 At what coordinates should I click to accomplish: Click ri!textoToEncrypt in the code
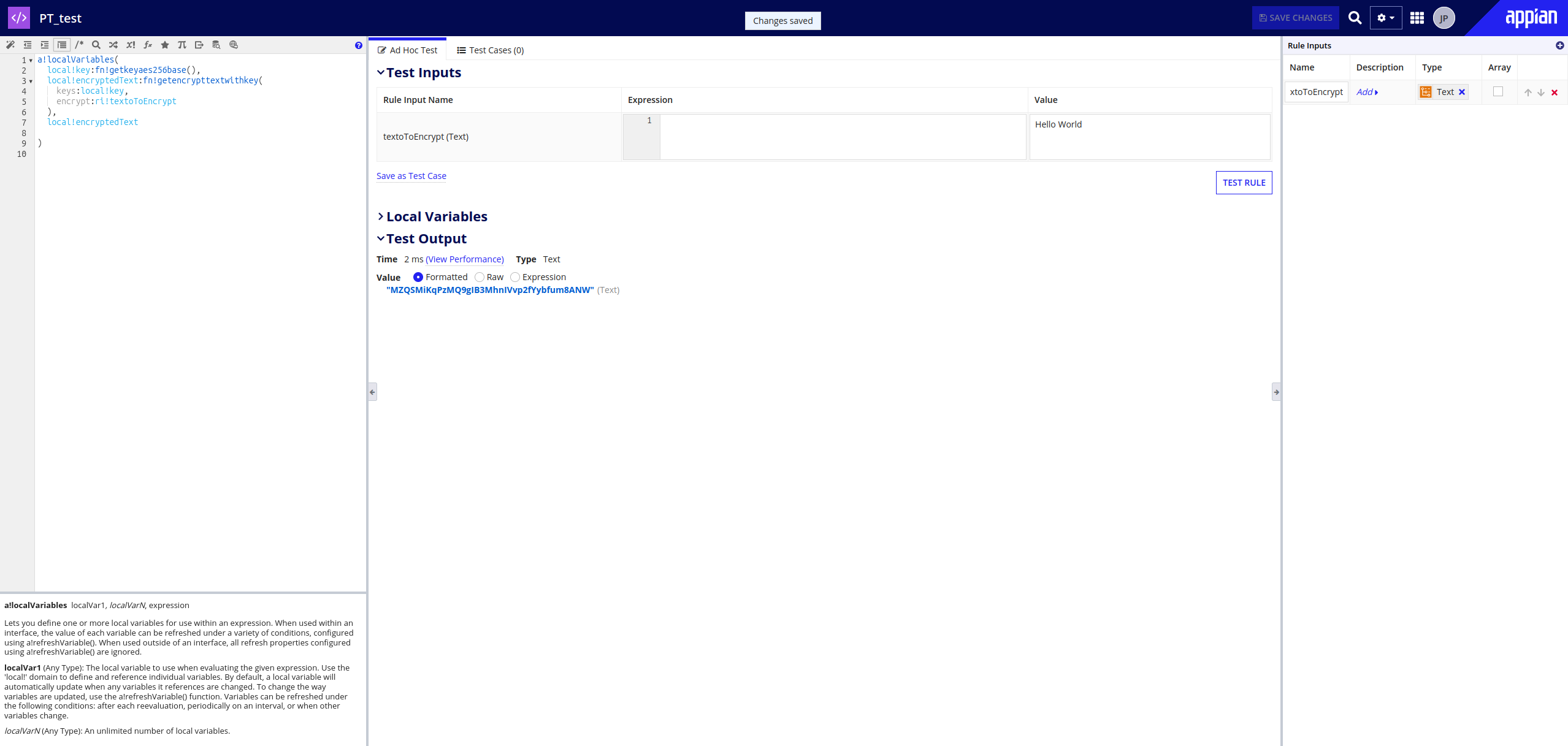pyautogui.click(x=136, y=101)
